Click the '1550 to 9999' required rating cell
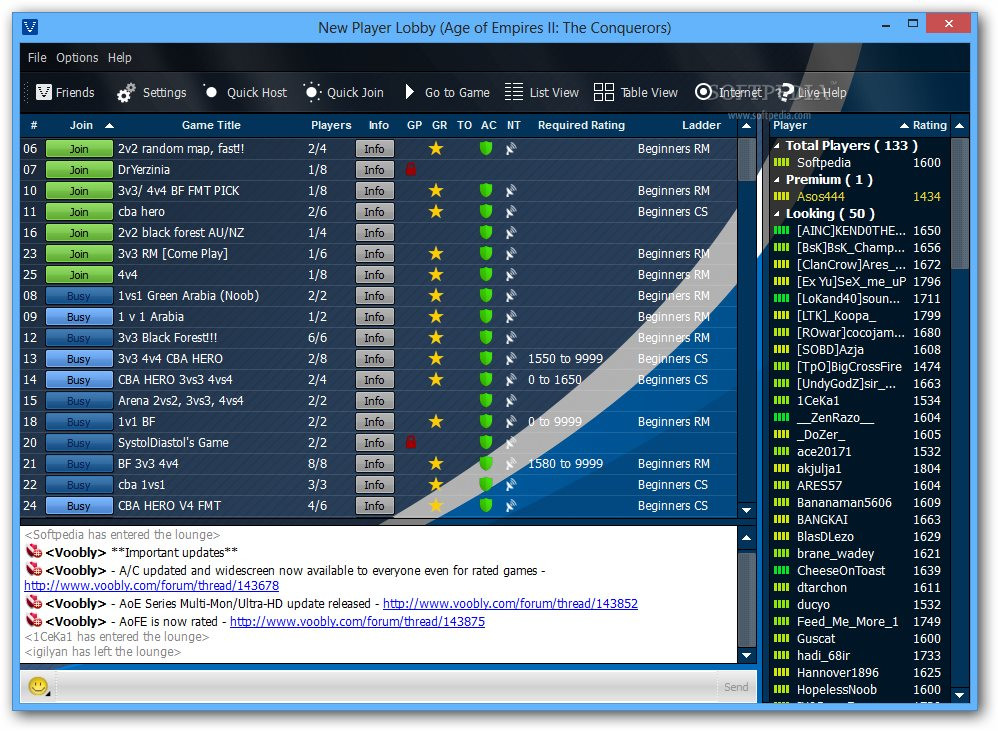The image size is (998, 731). (x=565, y=359)
